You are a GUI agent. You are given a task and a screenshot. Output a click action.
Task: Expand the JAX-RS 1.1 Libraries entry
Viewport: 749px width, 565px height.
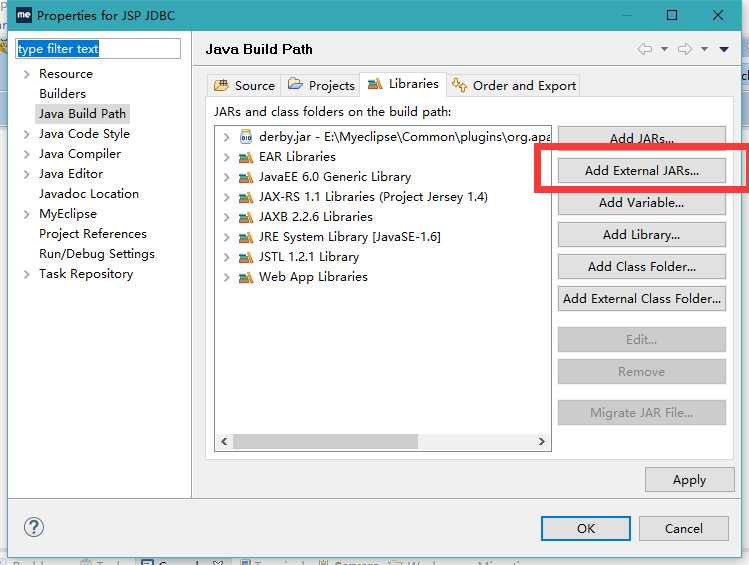click(x=226, y=197)
